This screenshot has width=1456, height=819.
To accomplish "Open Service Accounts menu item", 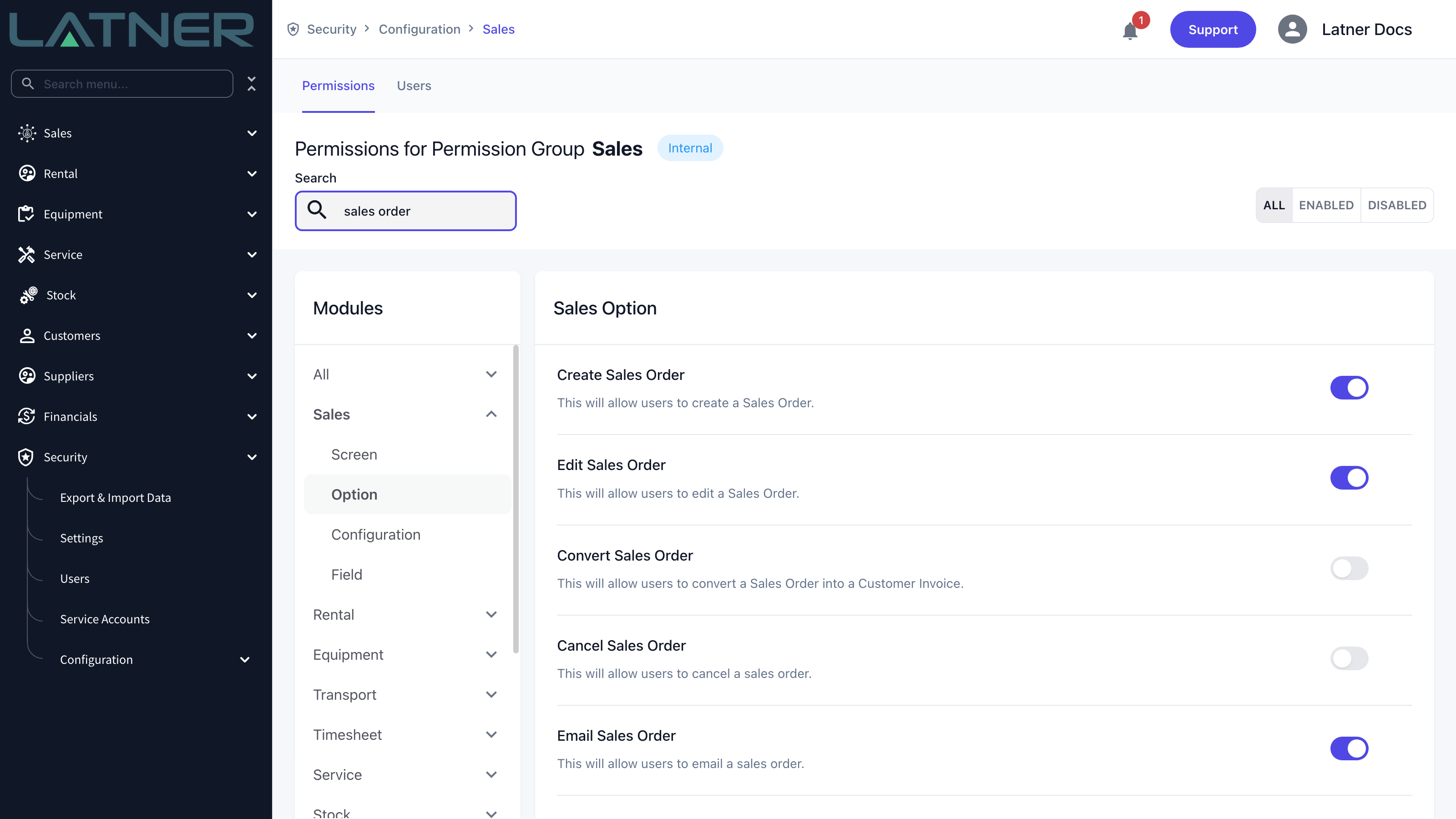I will 105,619.
